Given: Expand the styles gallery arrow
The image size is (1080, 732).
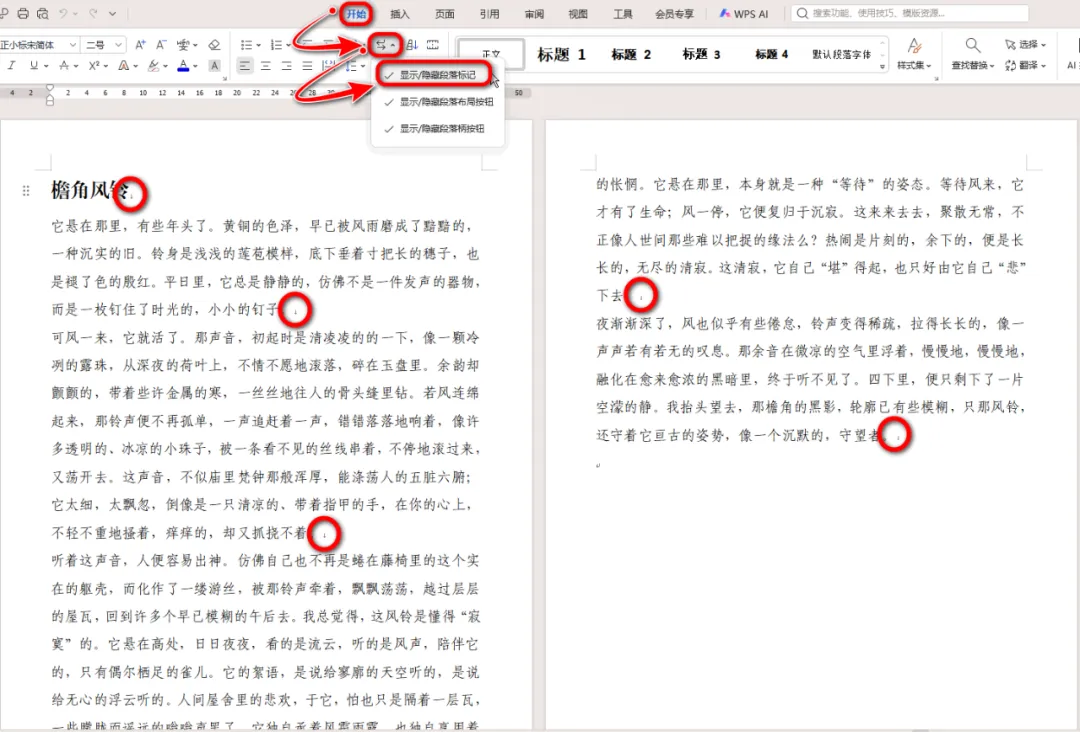Looking at the screenshot, I should (x=882, y=67).
